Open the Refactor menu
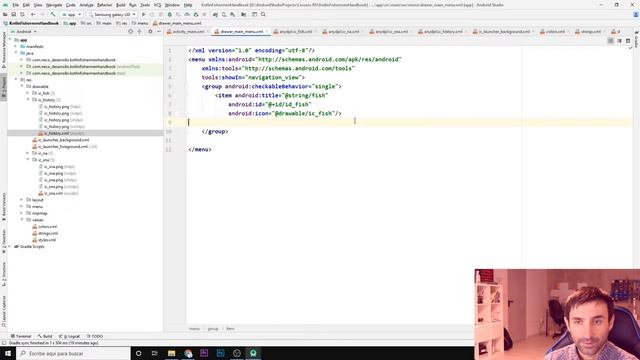 [x=104, y=5]
